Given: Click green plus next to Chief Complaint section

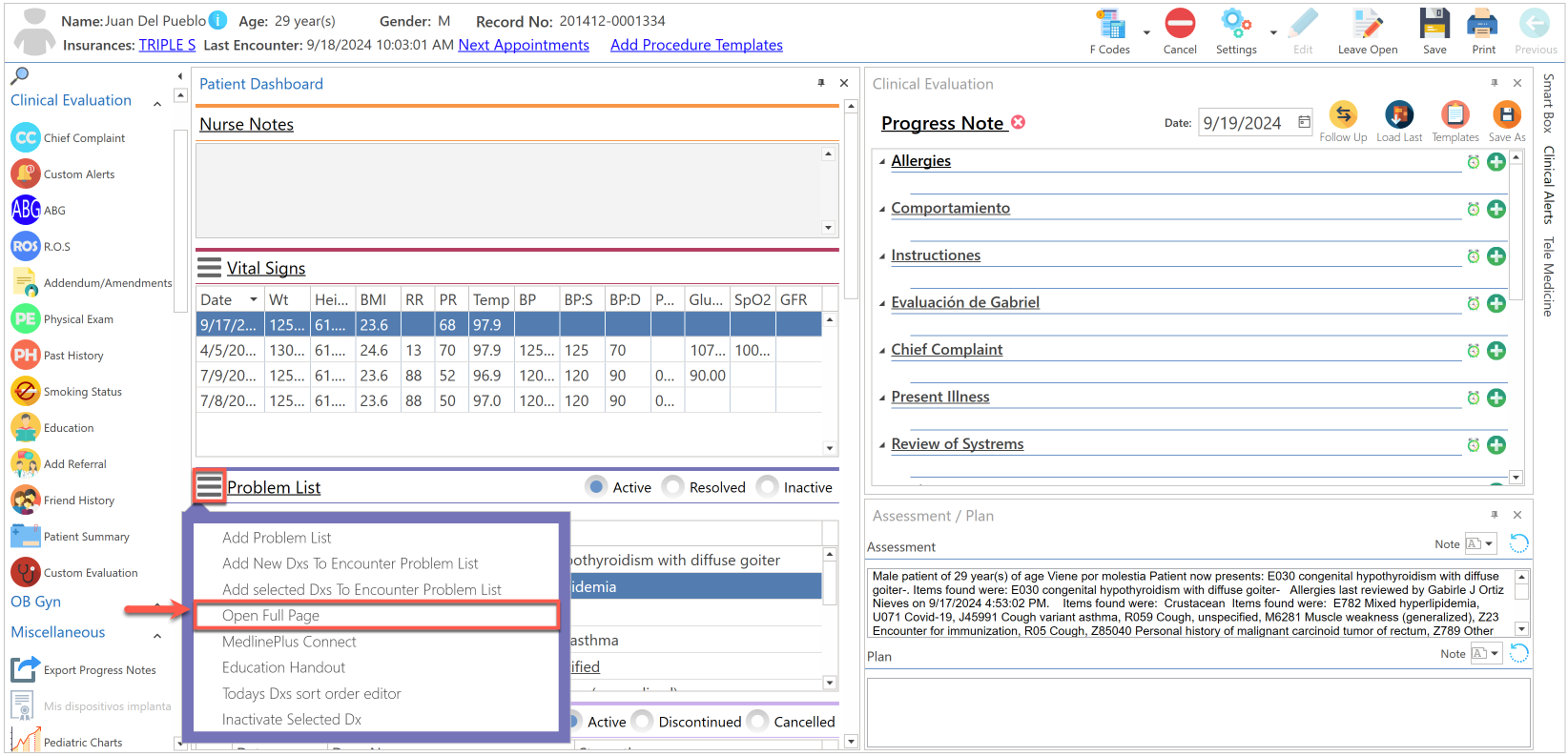Looking at the screenshot, I should [x=1496, y=351].
